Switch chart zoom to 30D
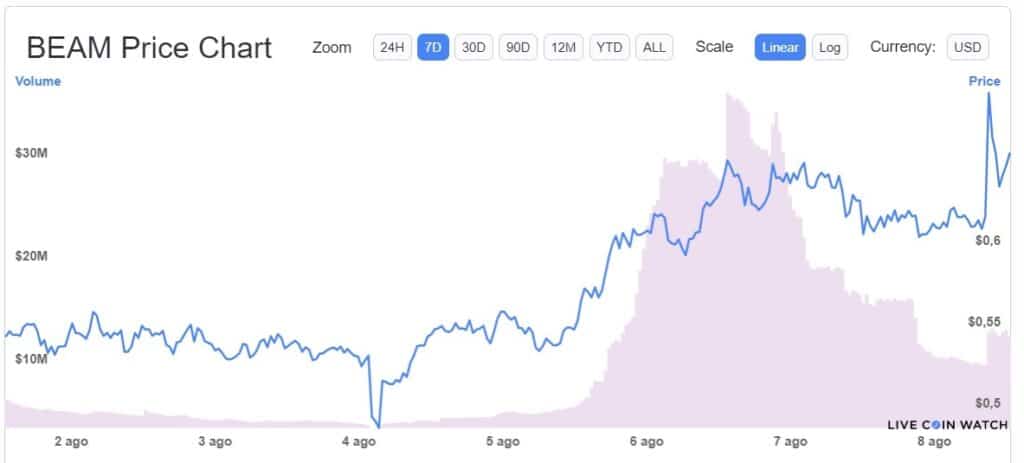This screenshot has width=1024, height=463. (472, 47)
